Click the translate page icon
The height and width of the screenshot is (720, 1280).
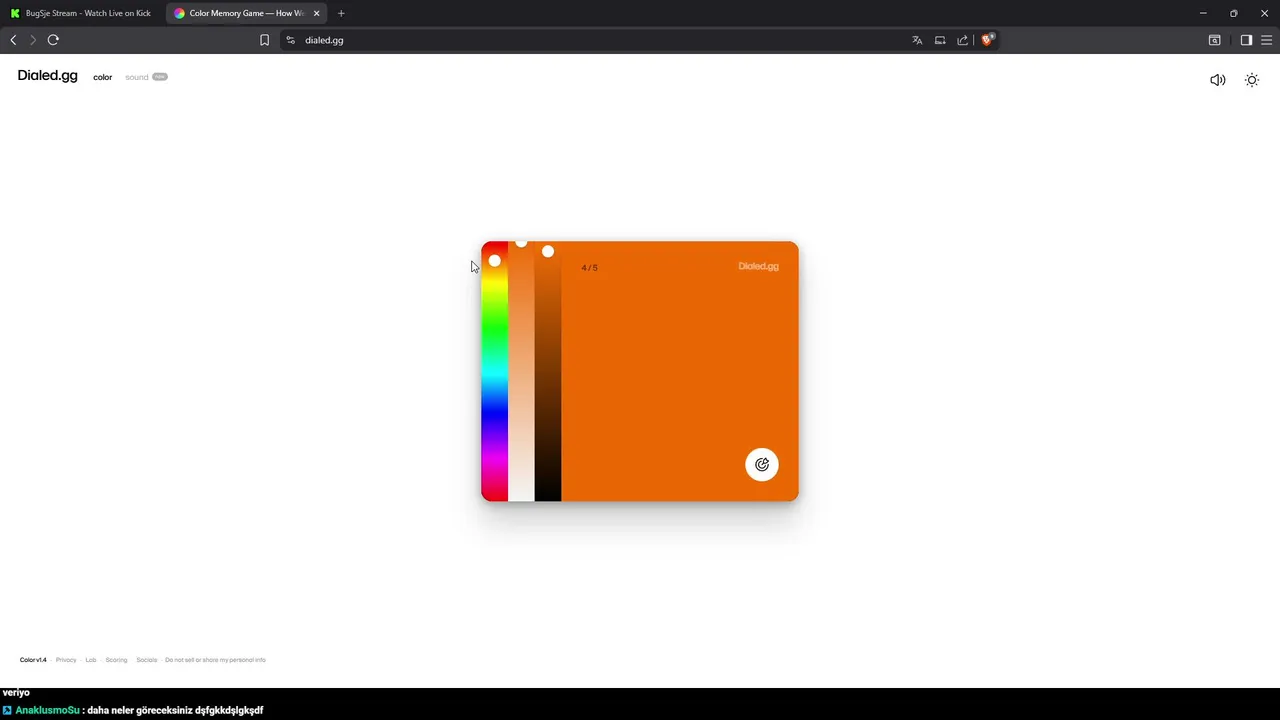[x=917, y=40]
